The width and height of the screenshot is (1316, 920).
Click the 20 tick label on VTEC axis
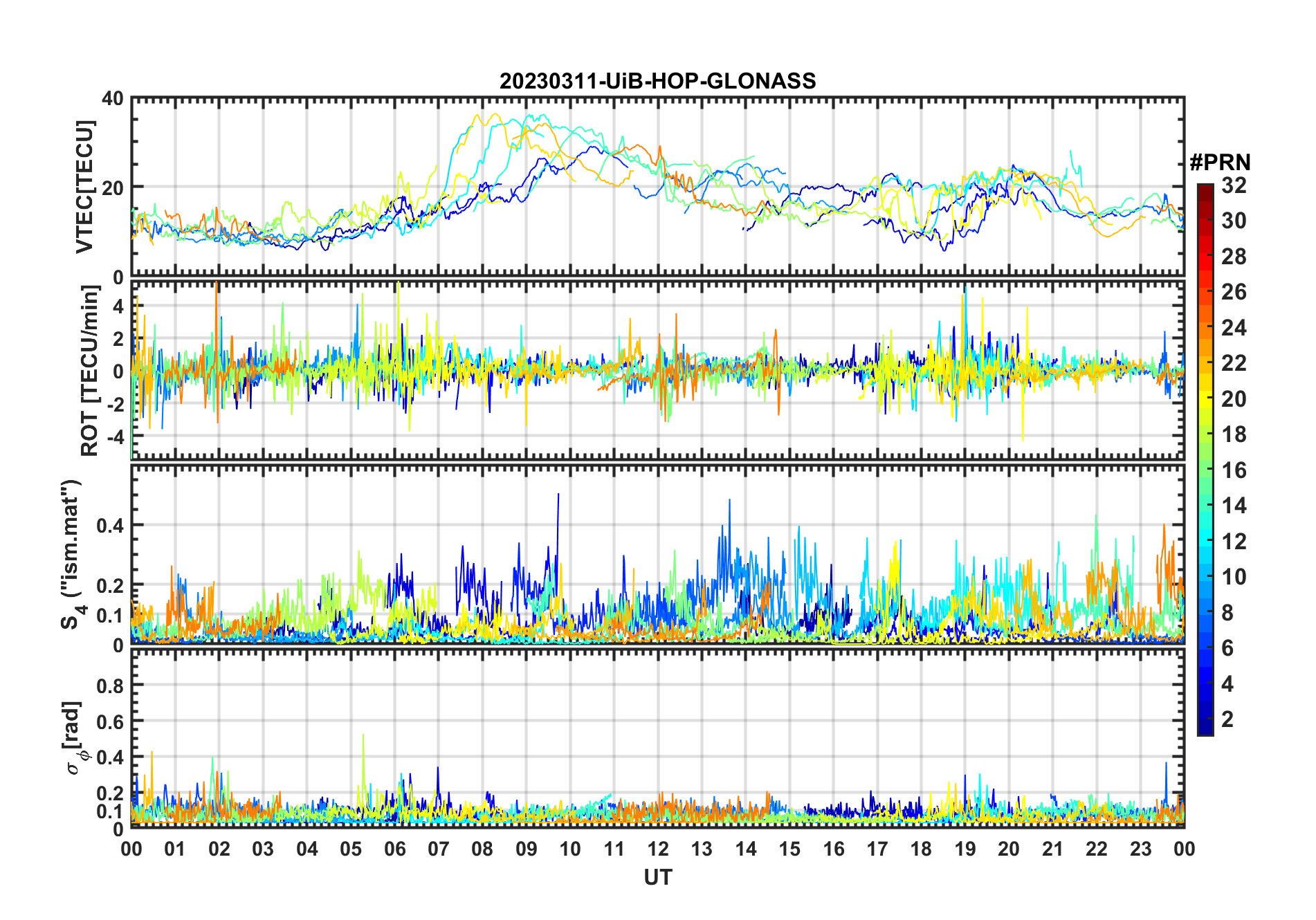tap(113, 187)
